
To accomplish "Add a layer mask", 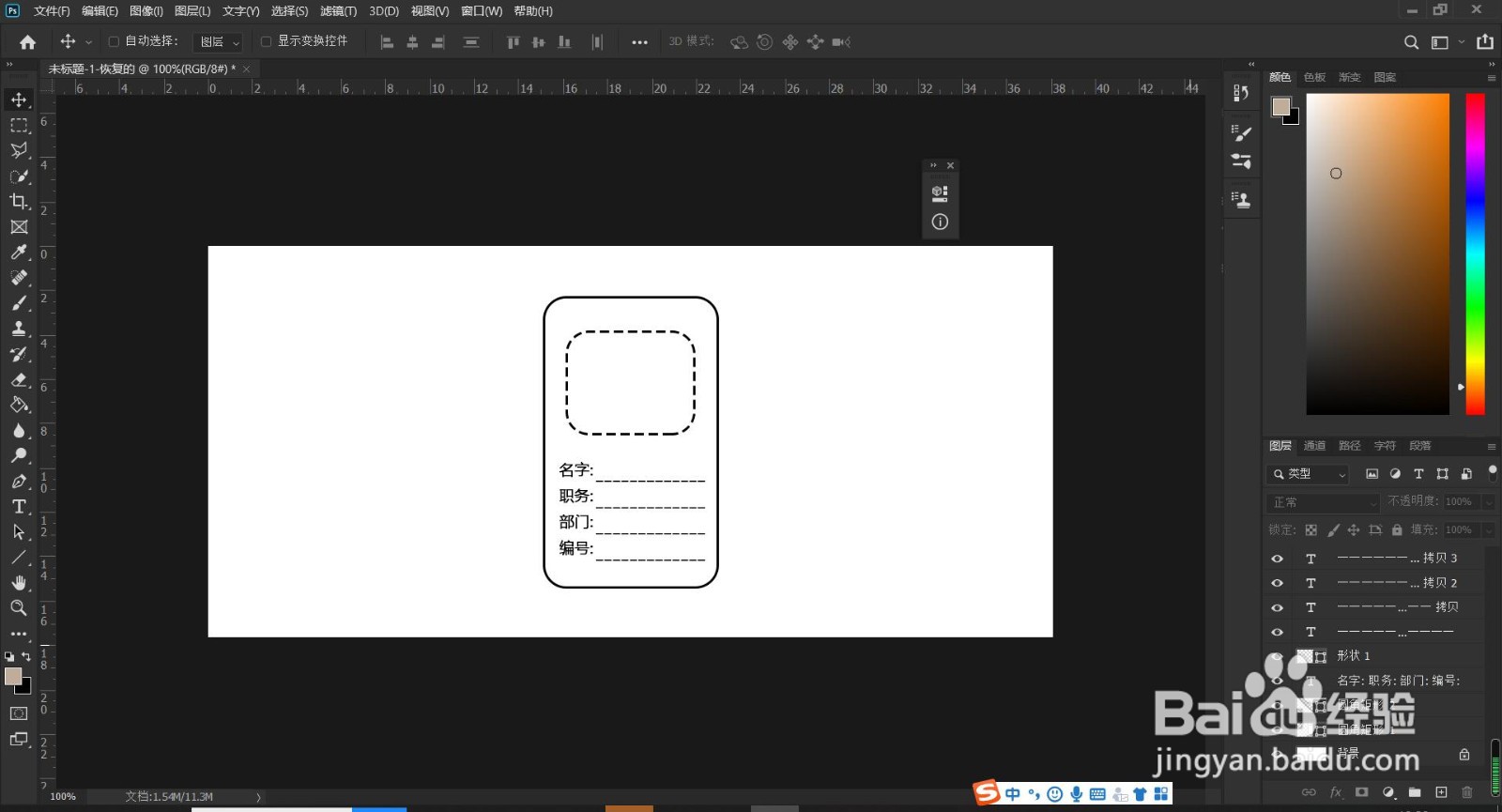I will pyautogui.click(x=1362, y=792).
